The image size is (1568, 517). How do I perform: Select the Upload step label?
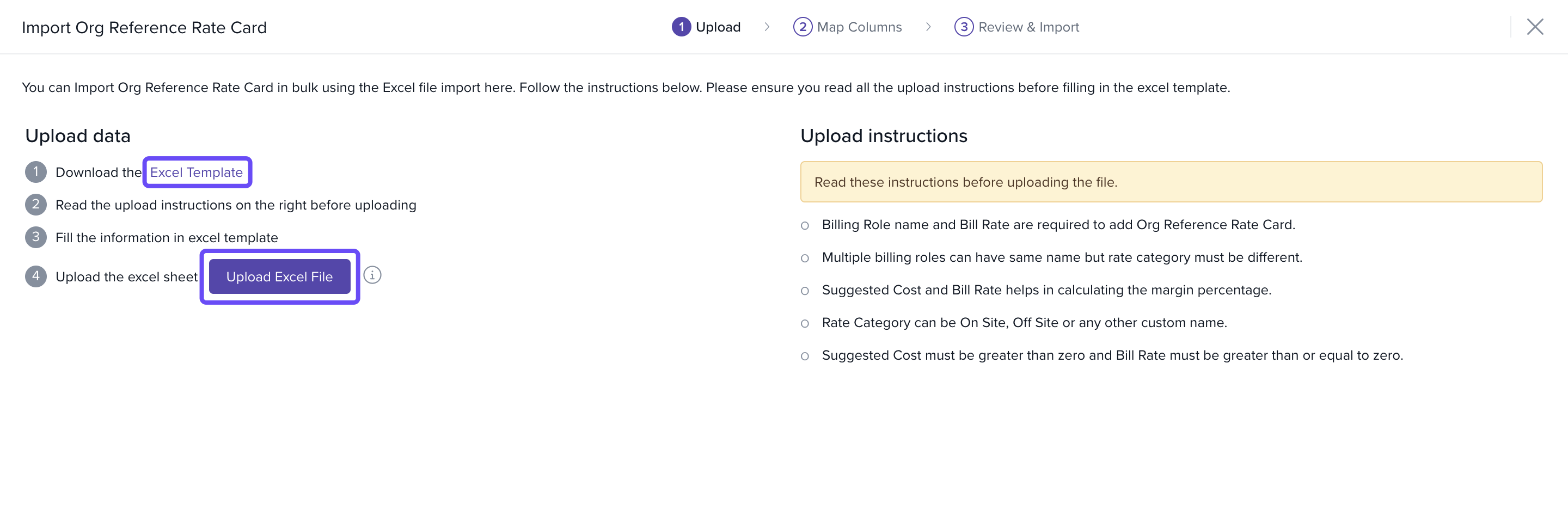coord(718,27)
